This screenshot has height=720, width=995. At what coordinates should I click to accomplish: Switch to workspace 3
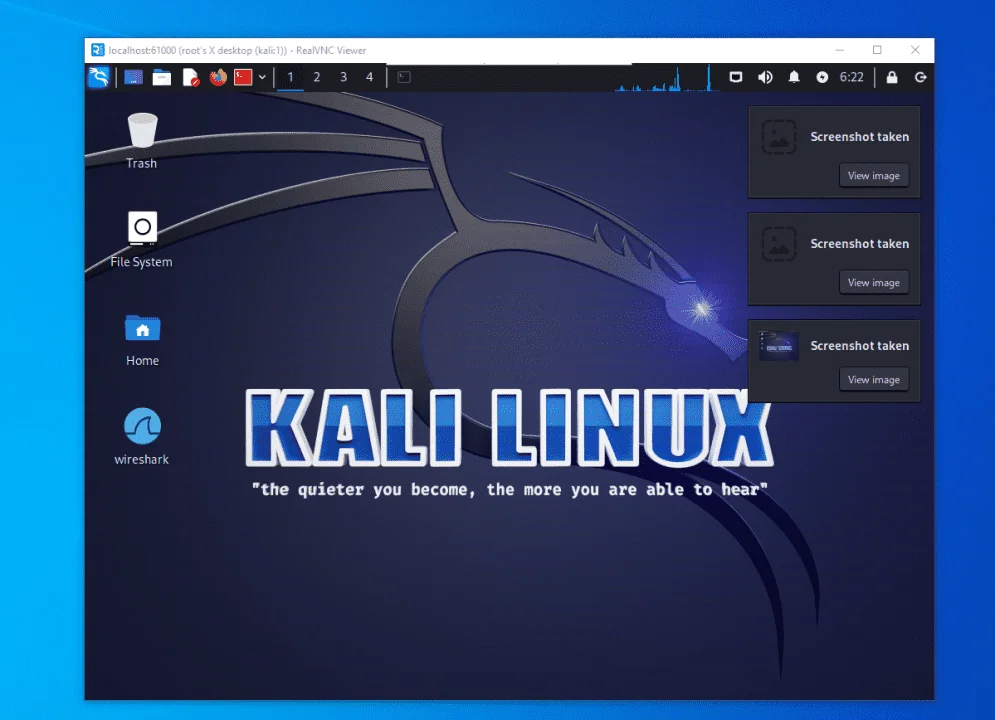pyautogui.click(x=343, y=77)
